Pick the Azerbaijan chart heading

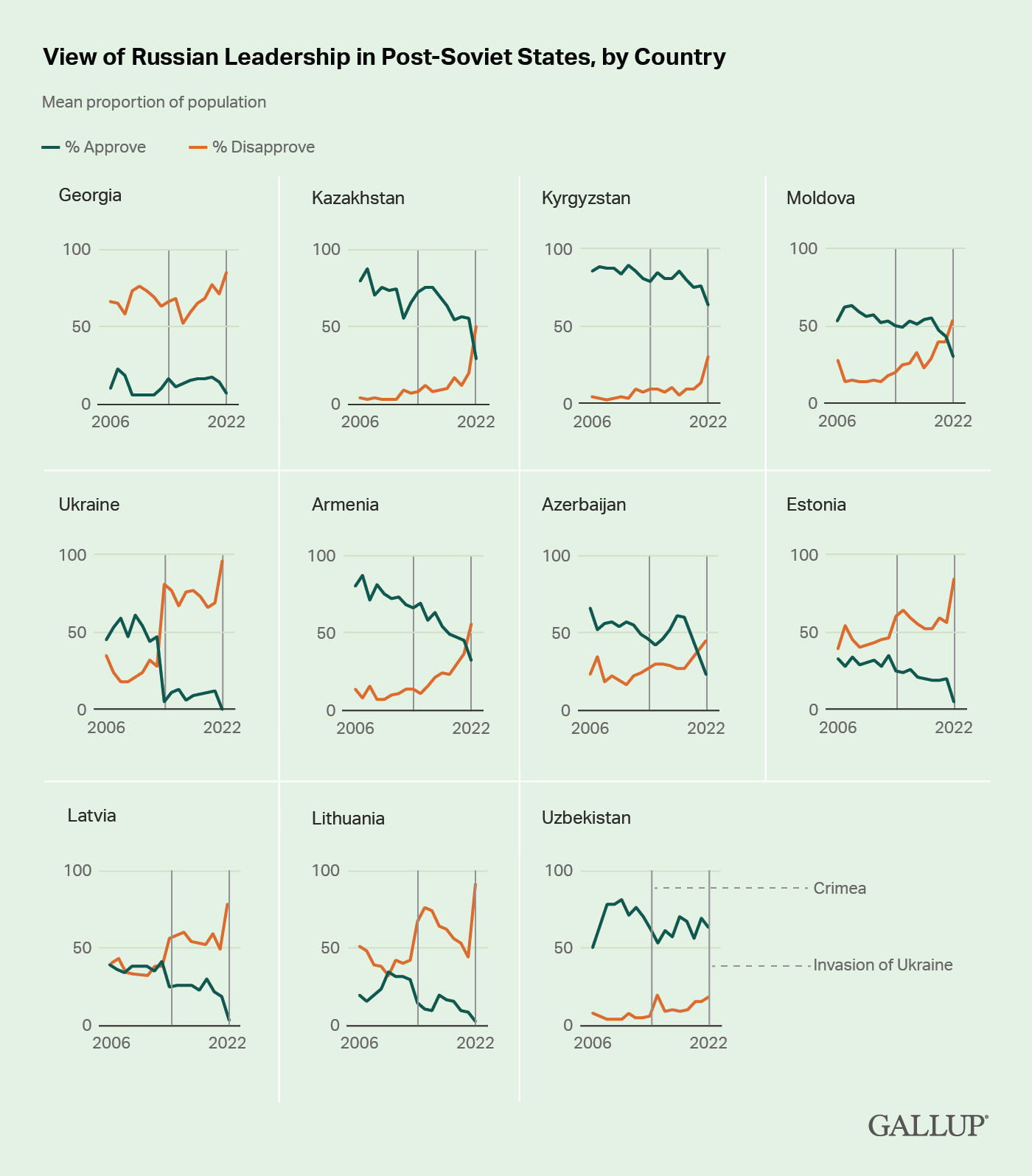[584, 505]
